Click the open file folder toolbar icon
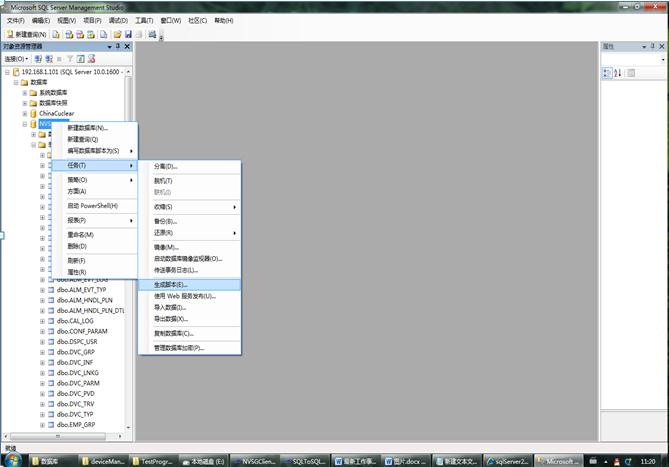This screenshot has width=669, height=467. coord(117,34)
